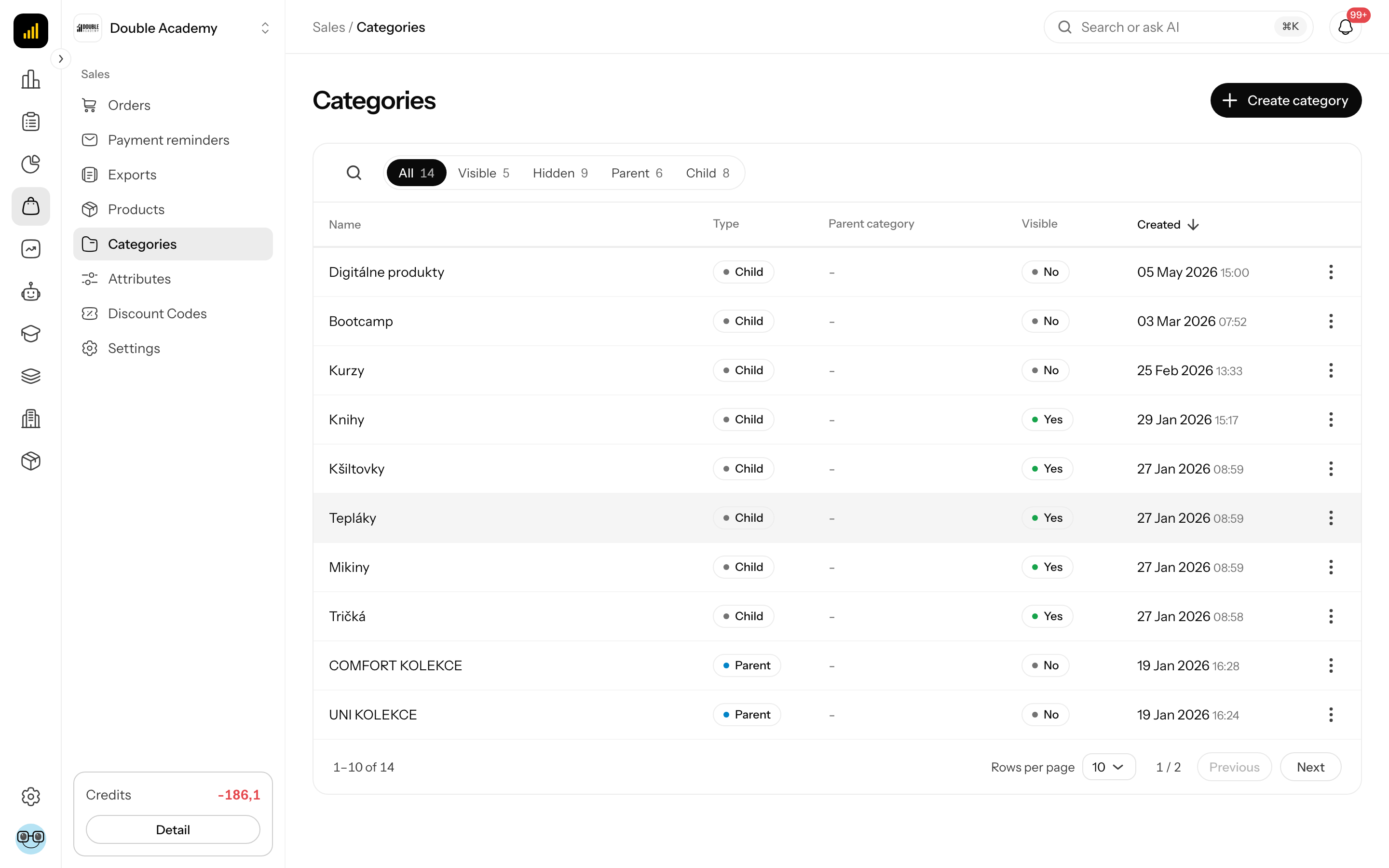Open row actions menu for UNI KOLEKCE
The width and height of the screenshot is (1389, 868).
coord(1331,715)
